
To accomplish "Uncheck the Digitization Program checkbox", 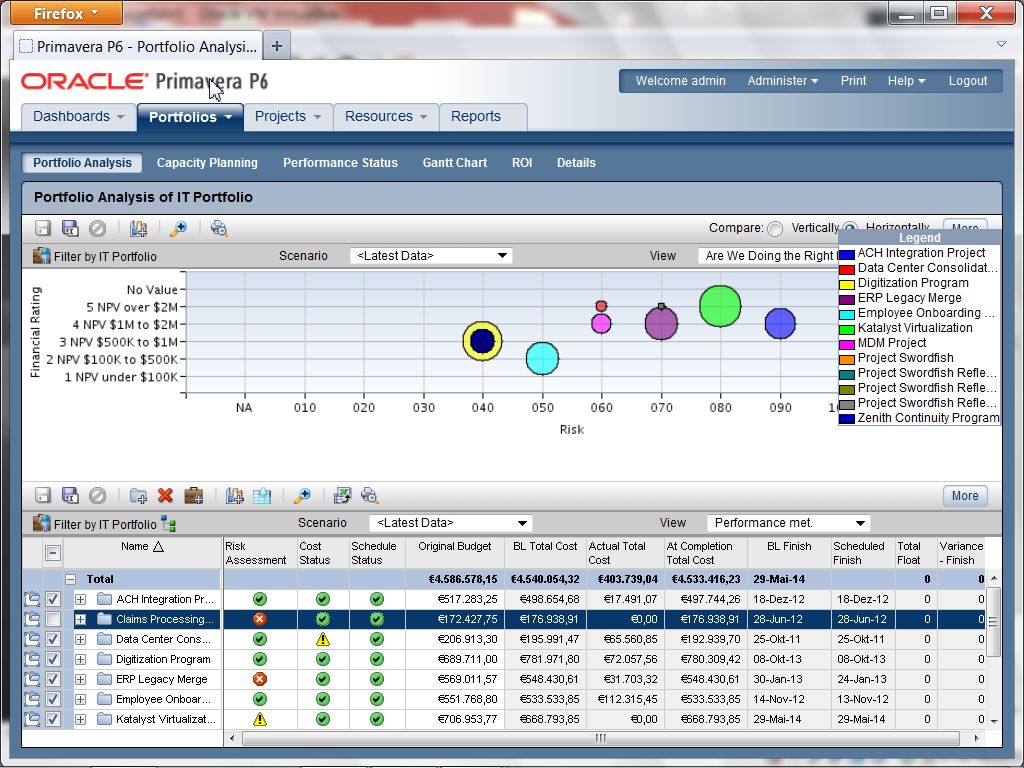I will 53,659.
